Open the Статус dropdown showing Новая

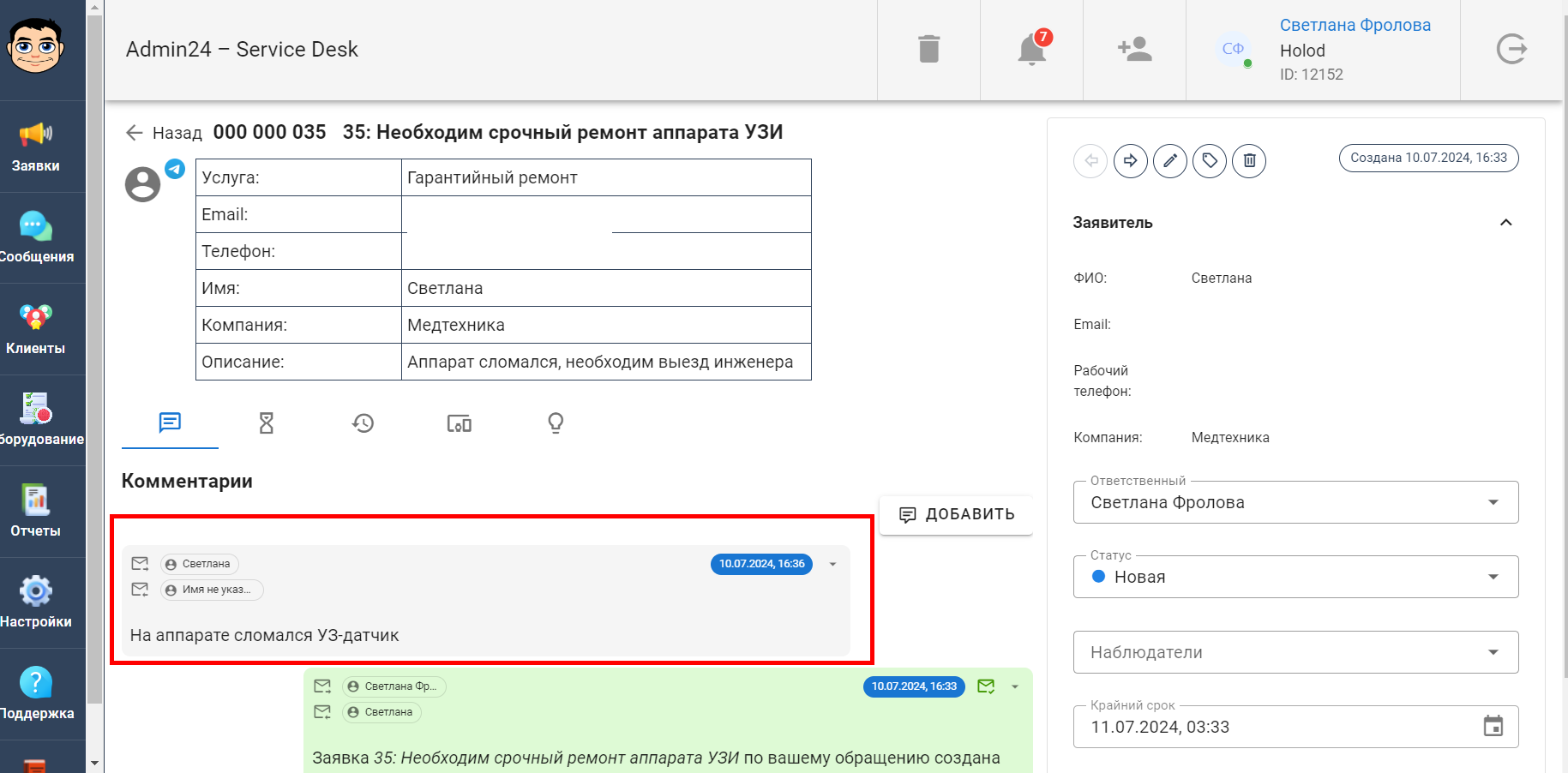pos(1295,577)
